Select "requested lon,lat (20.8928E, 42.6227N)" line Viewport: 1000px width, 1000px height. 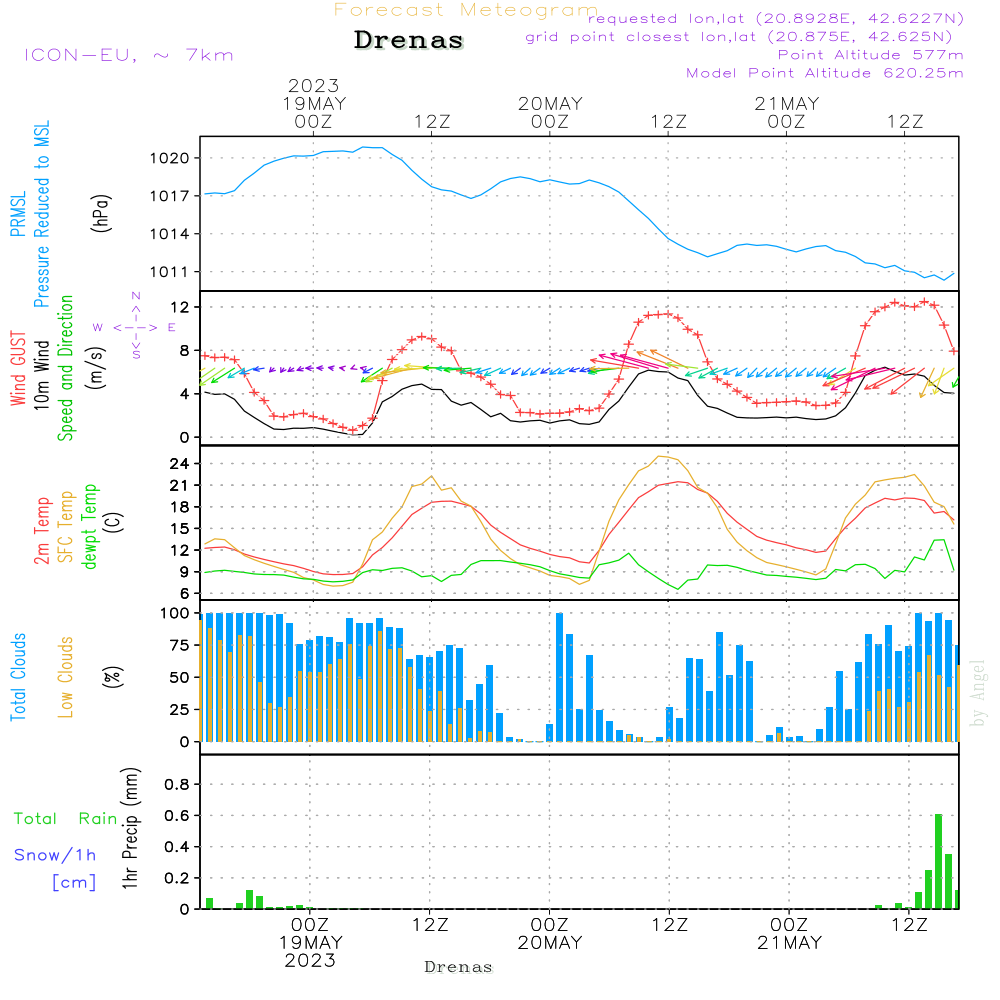pyautogui.click(x=776, y=19)
